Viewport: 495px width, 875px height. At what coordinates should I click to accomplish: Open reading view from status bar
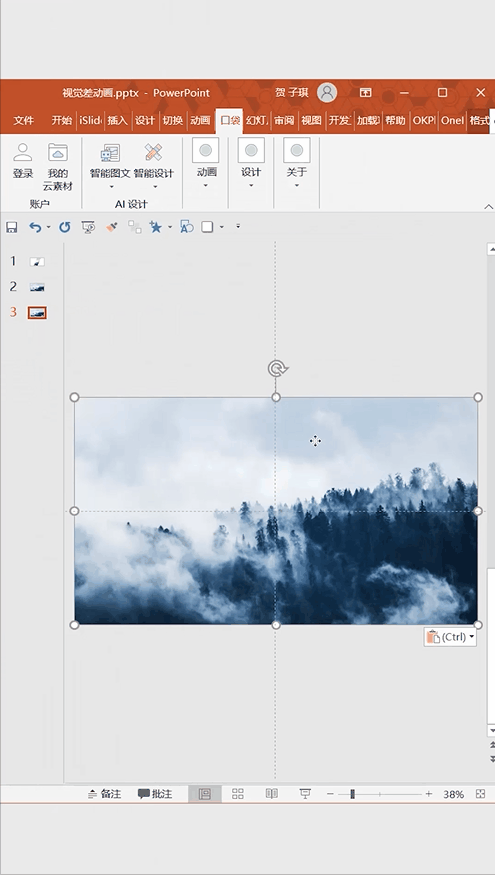pos(272,794)
